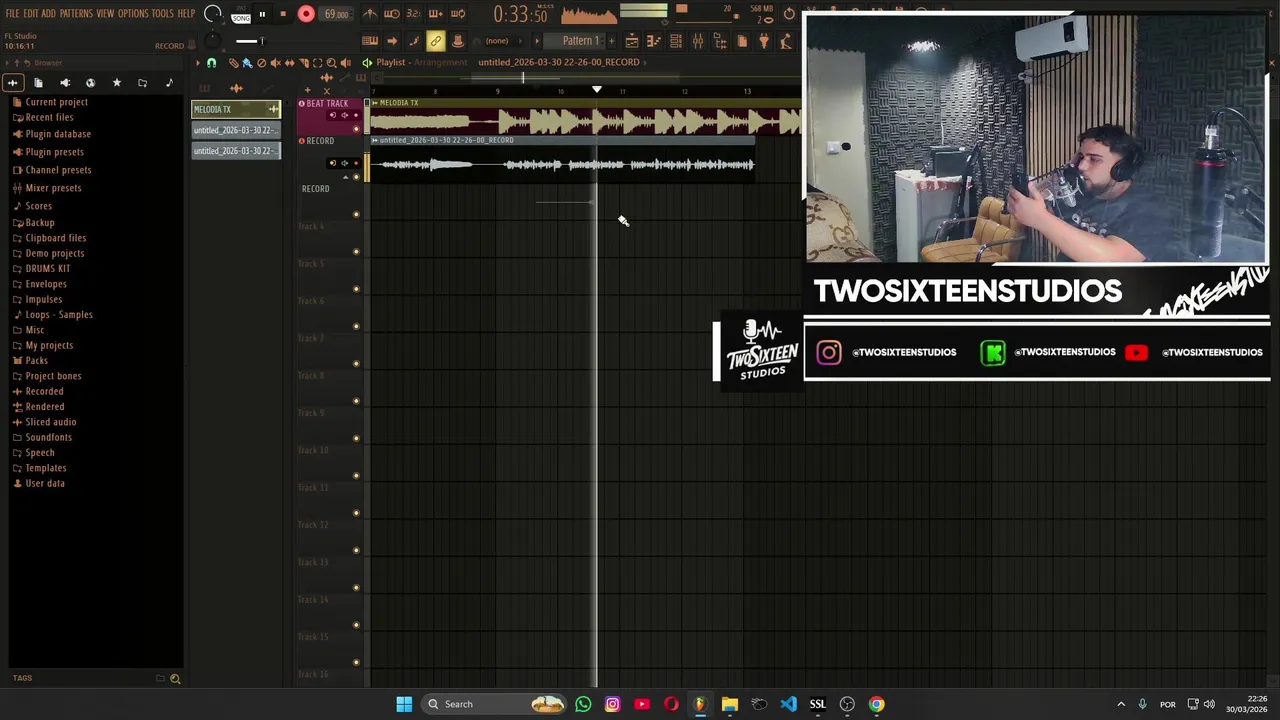Open the TOOLS menu
Viewport: 1280px width, 720px height.
(162, 14)
